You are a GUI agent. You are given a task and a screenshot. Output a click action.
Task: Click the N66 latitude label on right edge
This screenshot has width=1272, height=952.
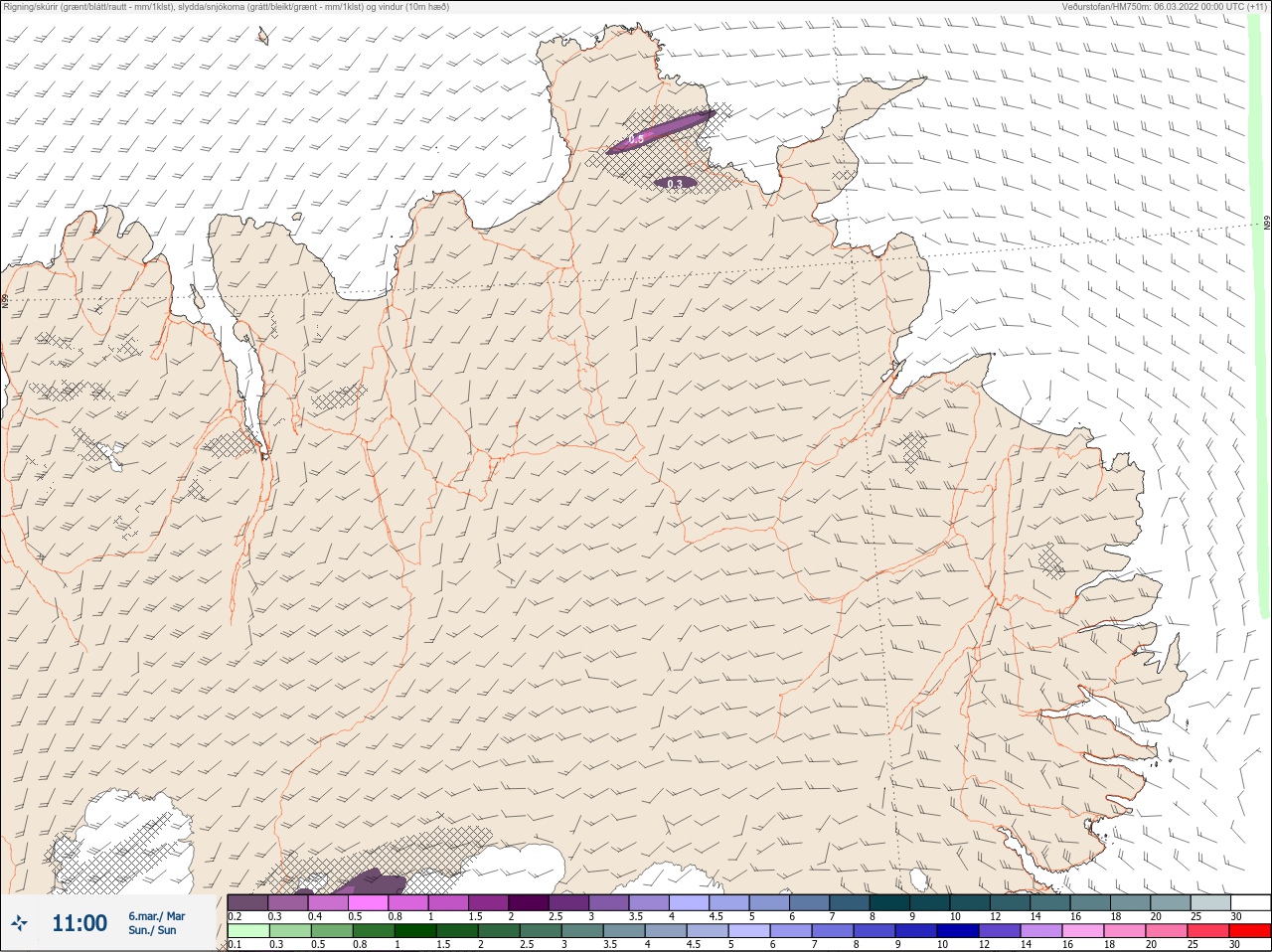(x=1267, y=224)
